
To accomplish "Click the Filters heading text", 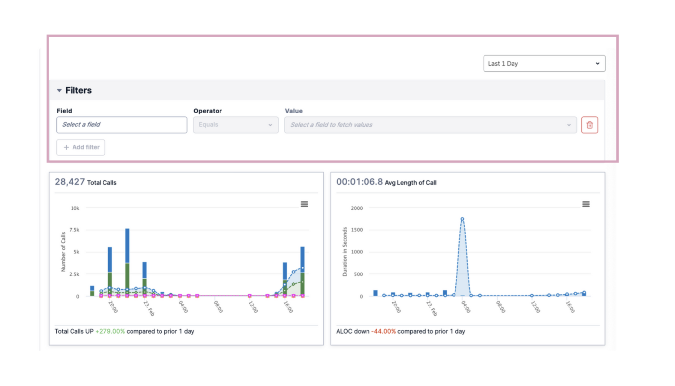I will click(78, 90).
